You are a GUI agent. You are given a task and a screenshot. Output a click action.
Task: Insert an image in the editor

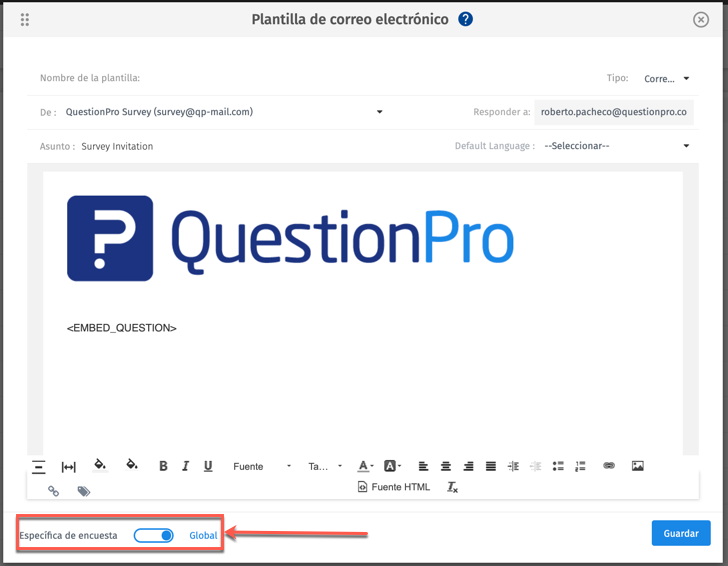[x=637, y=466]
